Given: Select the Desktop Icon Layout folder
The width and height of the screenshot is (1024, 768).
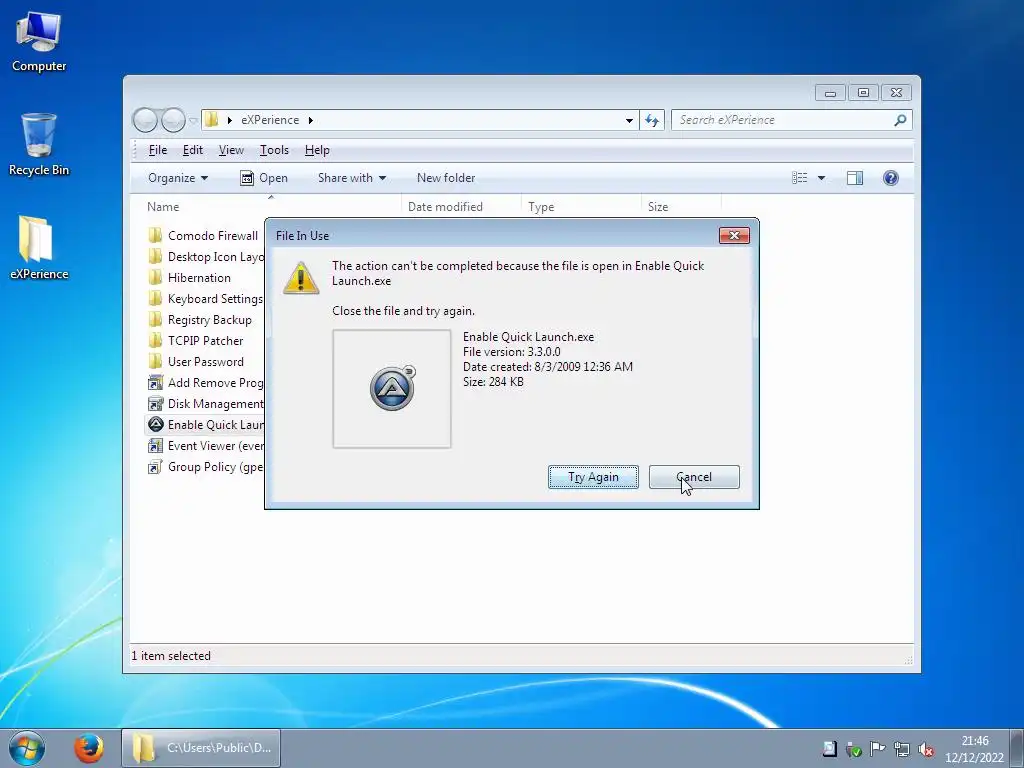Looking at the screenshot, I should pyautogui.click(x=204, y=257).
